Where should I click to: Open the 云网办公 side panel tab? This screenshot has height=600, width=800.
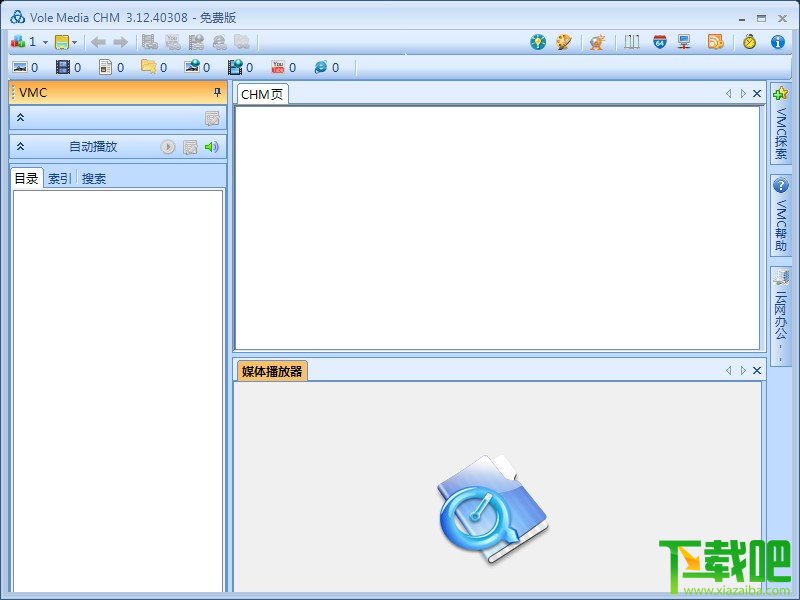pos(781,315)
